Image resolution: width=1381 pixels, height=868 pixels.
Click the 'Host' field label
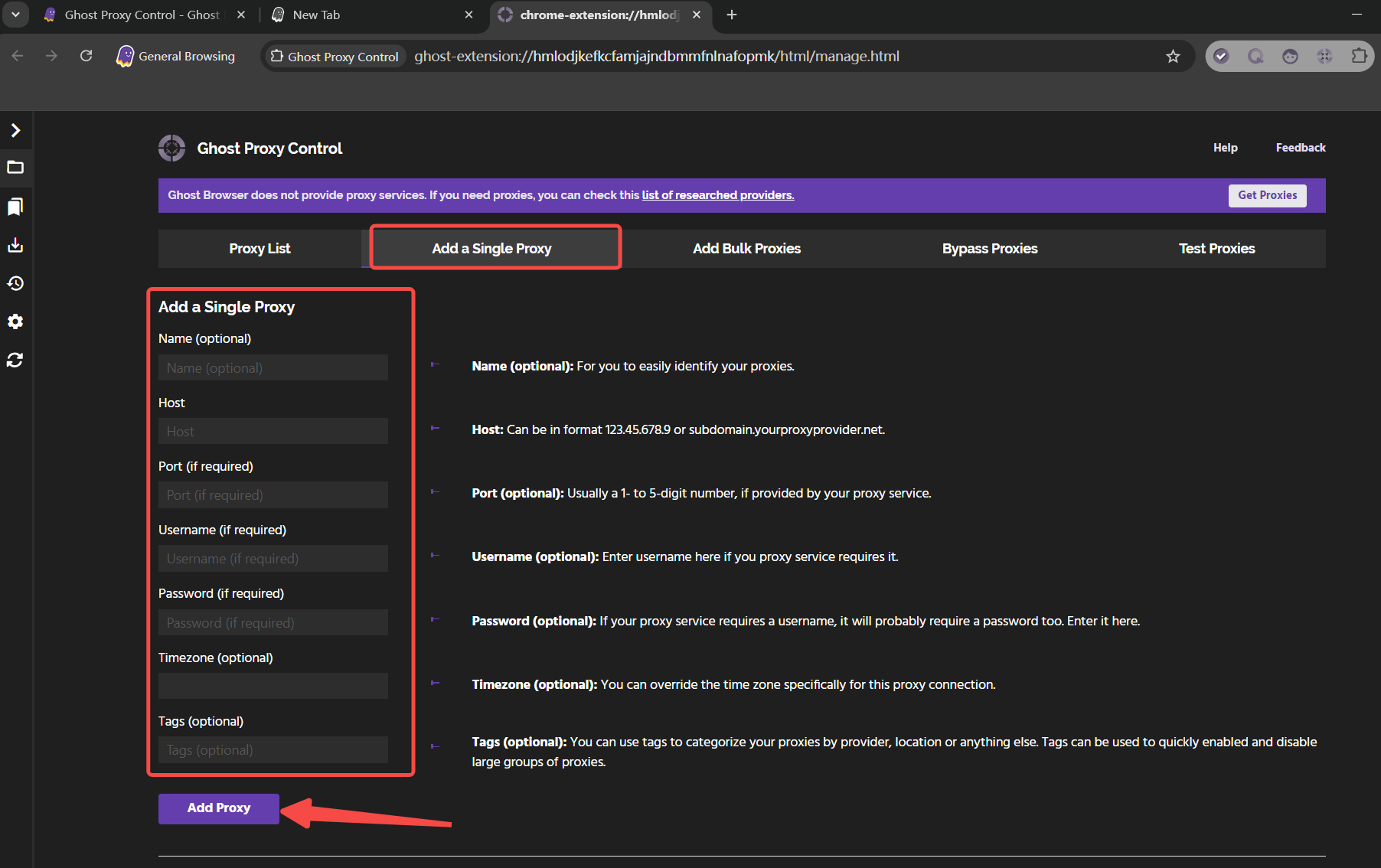pyautogui.click(x=171, y=403)
